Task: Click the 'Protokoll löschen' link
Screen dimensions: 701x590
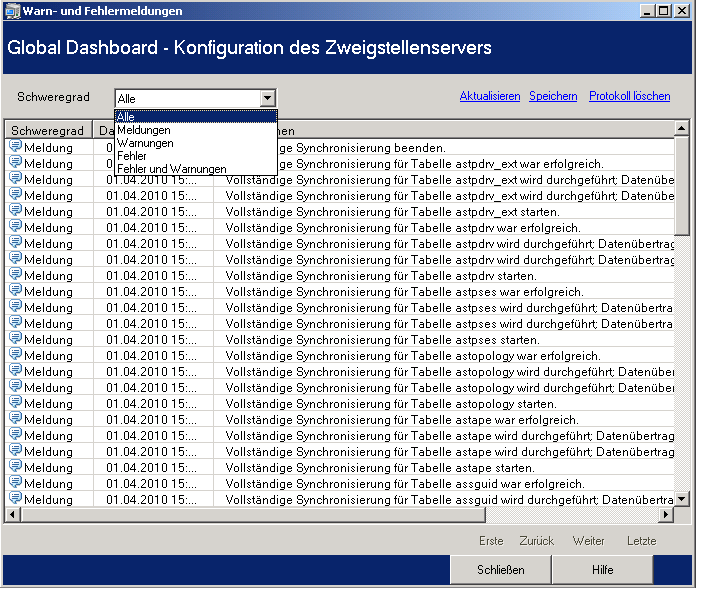Action: 629,96
